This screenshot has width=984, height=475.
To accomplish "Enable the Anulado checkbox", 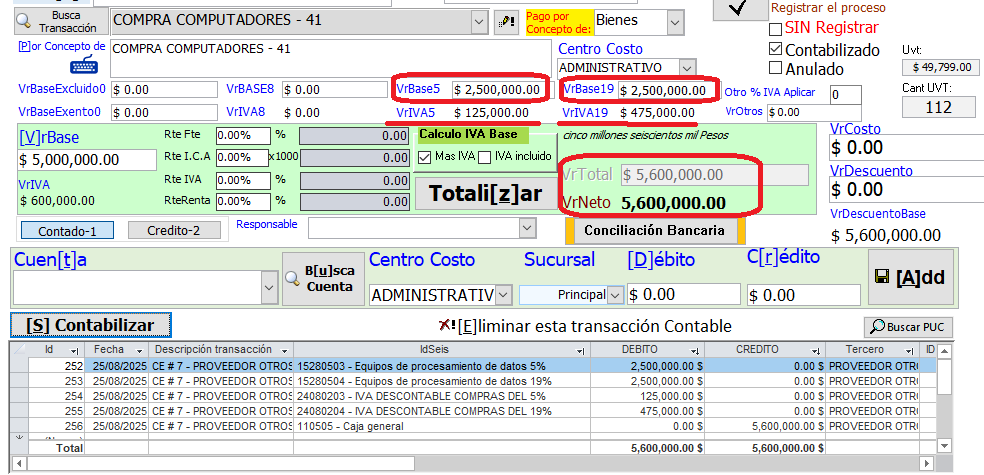I will click(775, 69).
